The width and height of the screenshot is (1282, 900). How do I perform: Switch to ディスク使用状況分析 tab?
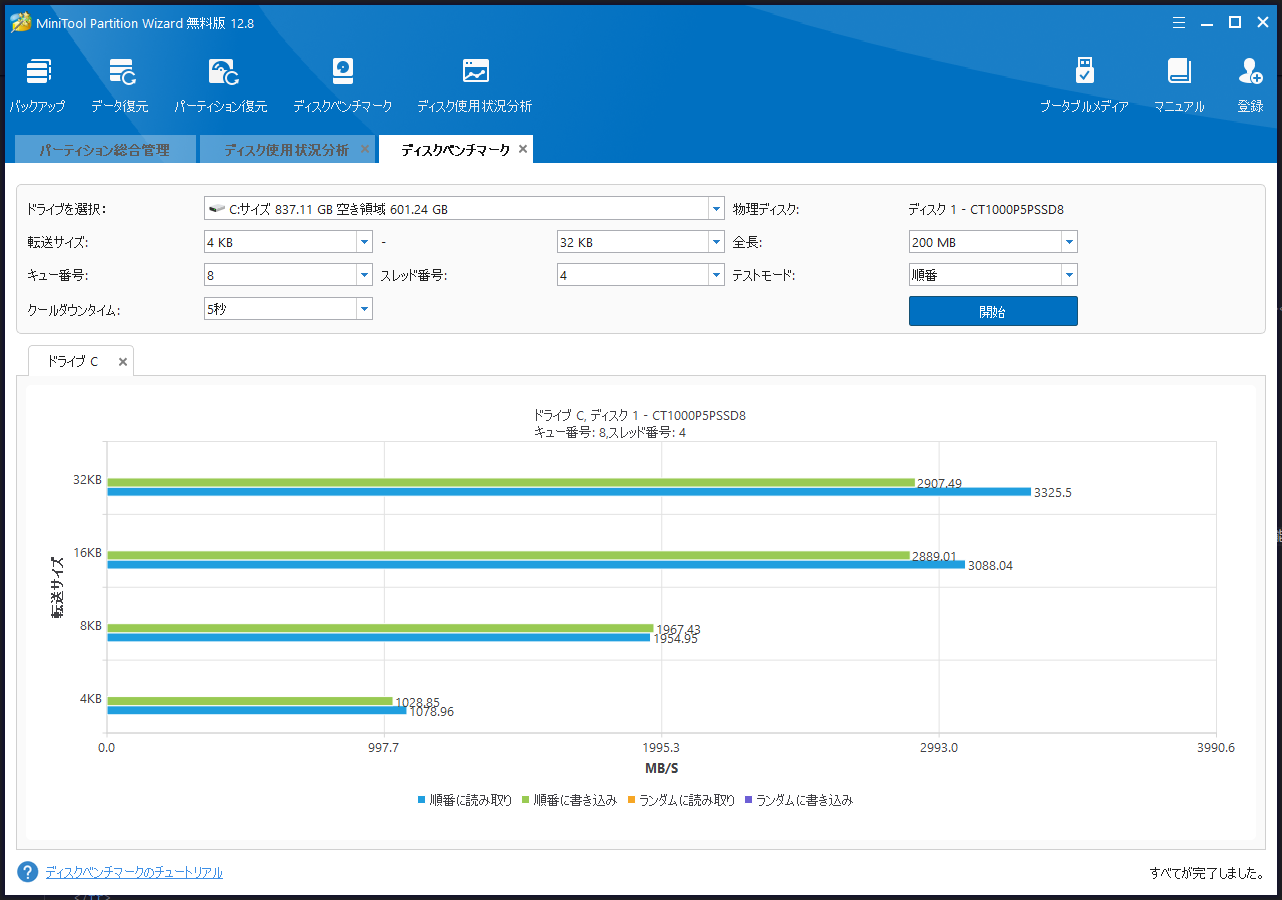pyautogui.click(x=285, y=150)
